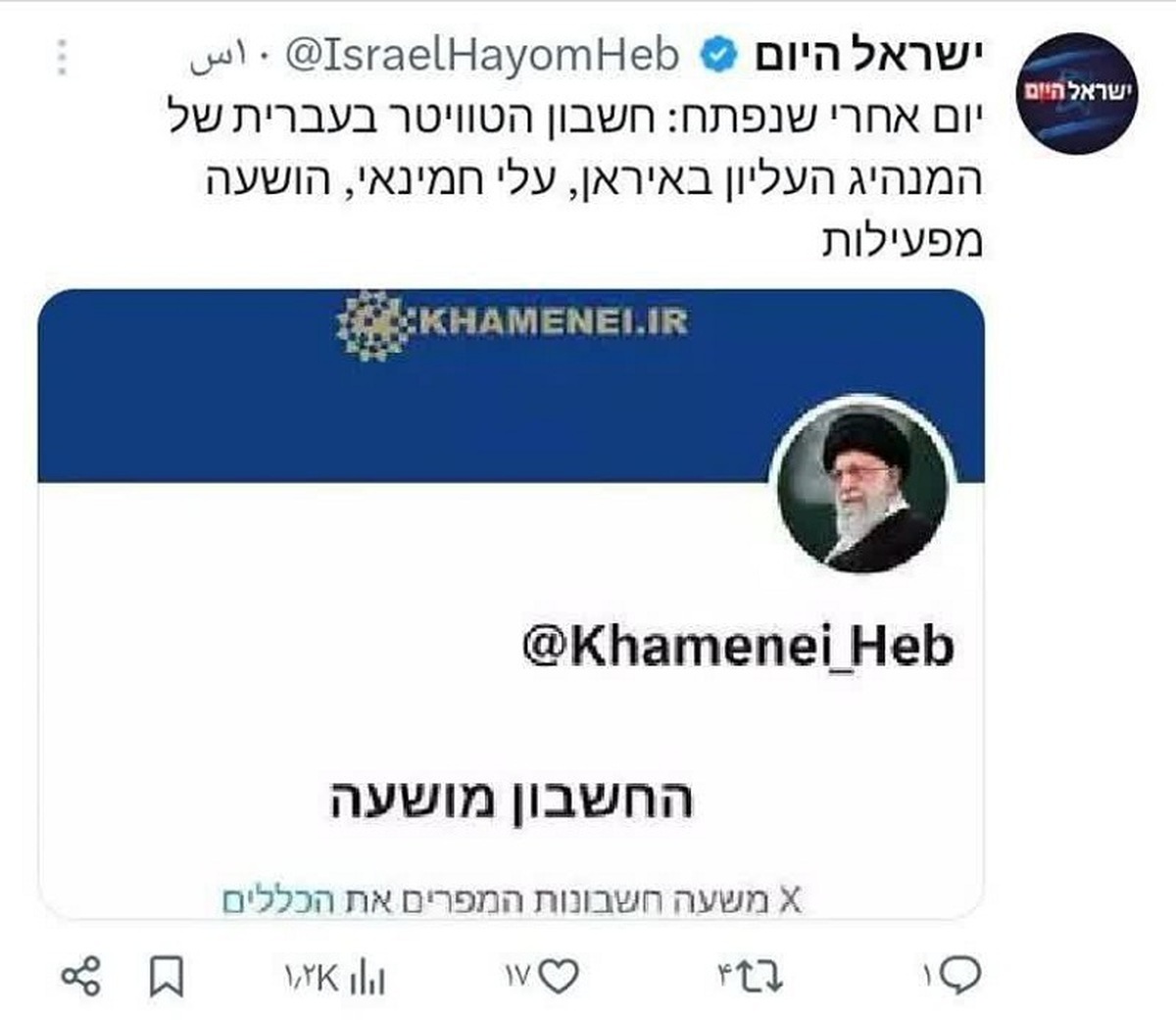The image size is (1176, 1020).
Task: Click the @Khamenei_Heb handle text
Action: pyautogui.click(x=737, y=647)
